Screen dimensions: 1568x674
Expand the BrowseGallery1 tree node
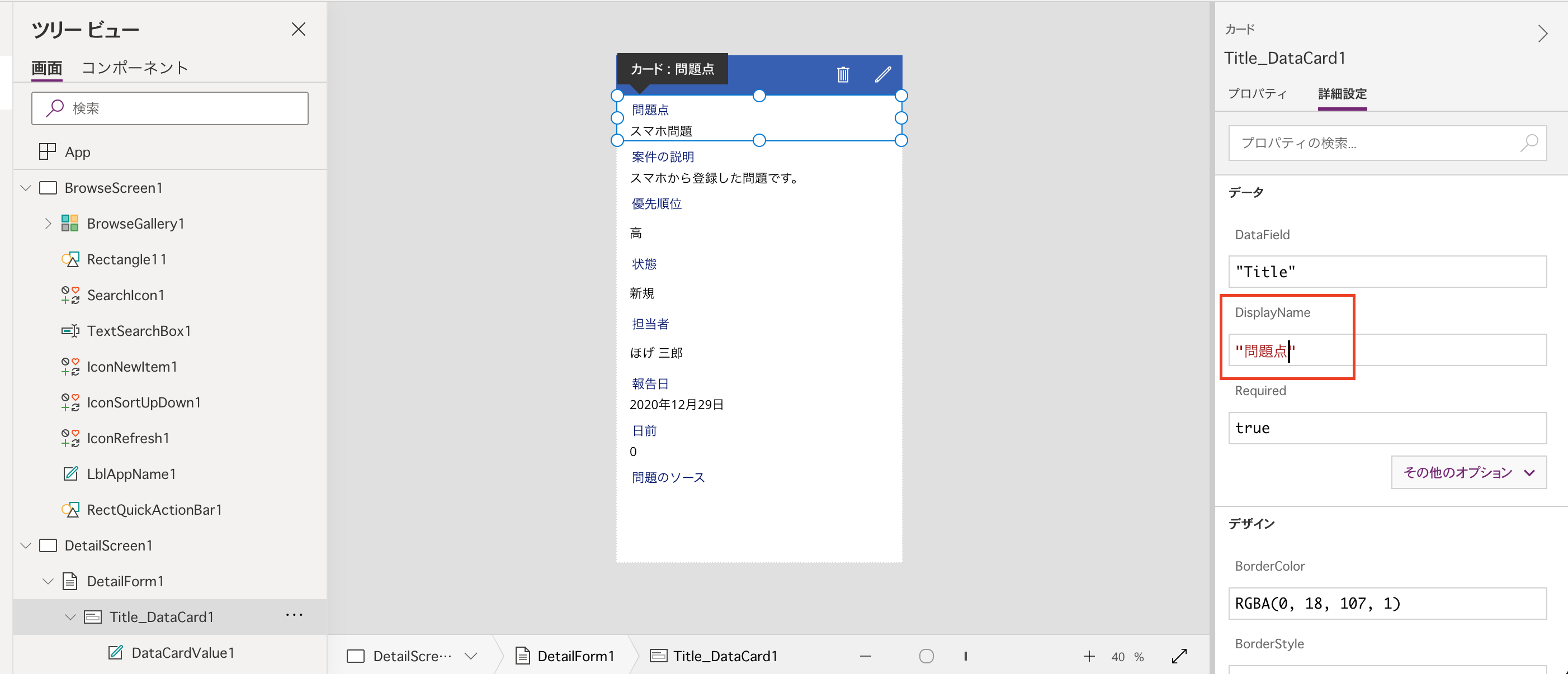pyautogui.click(x=48, y=222)
